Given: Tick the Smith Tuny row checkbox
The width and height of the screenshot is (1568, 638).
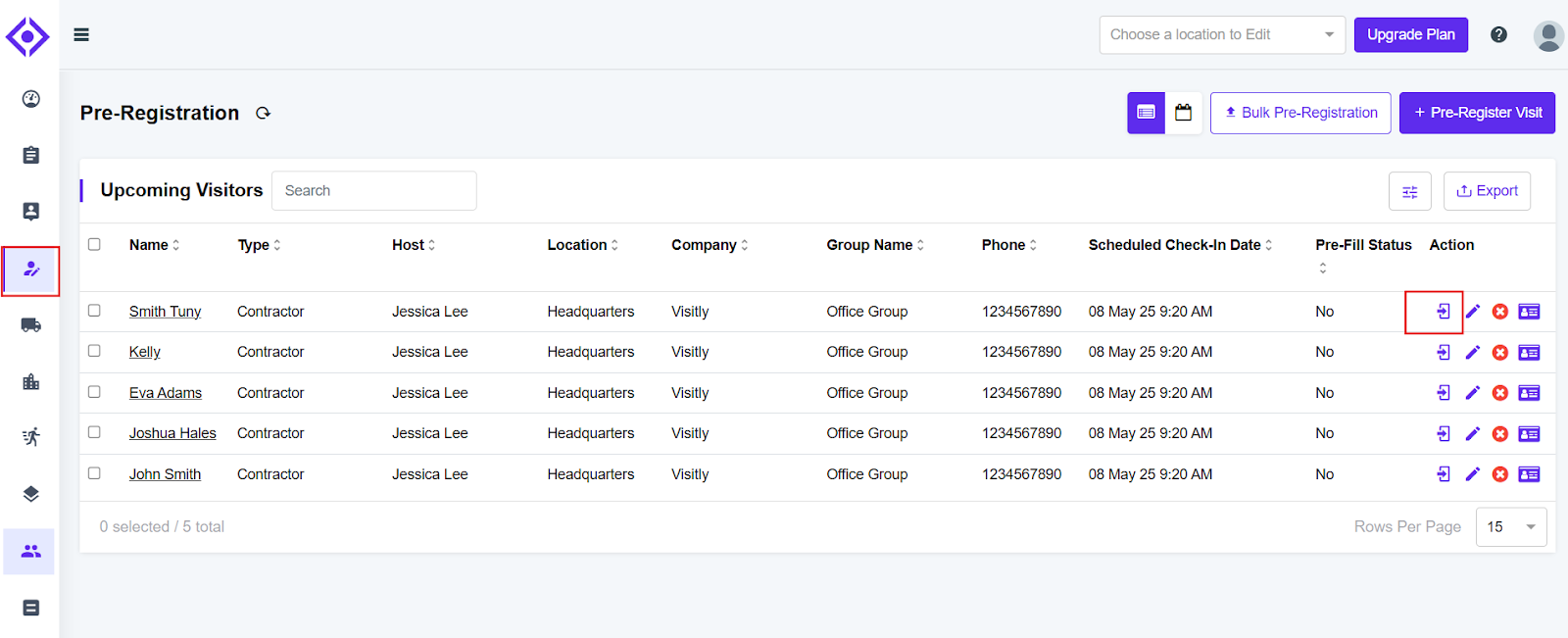Looking at the screenshot, I should [94, 311].
